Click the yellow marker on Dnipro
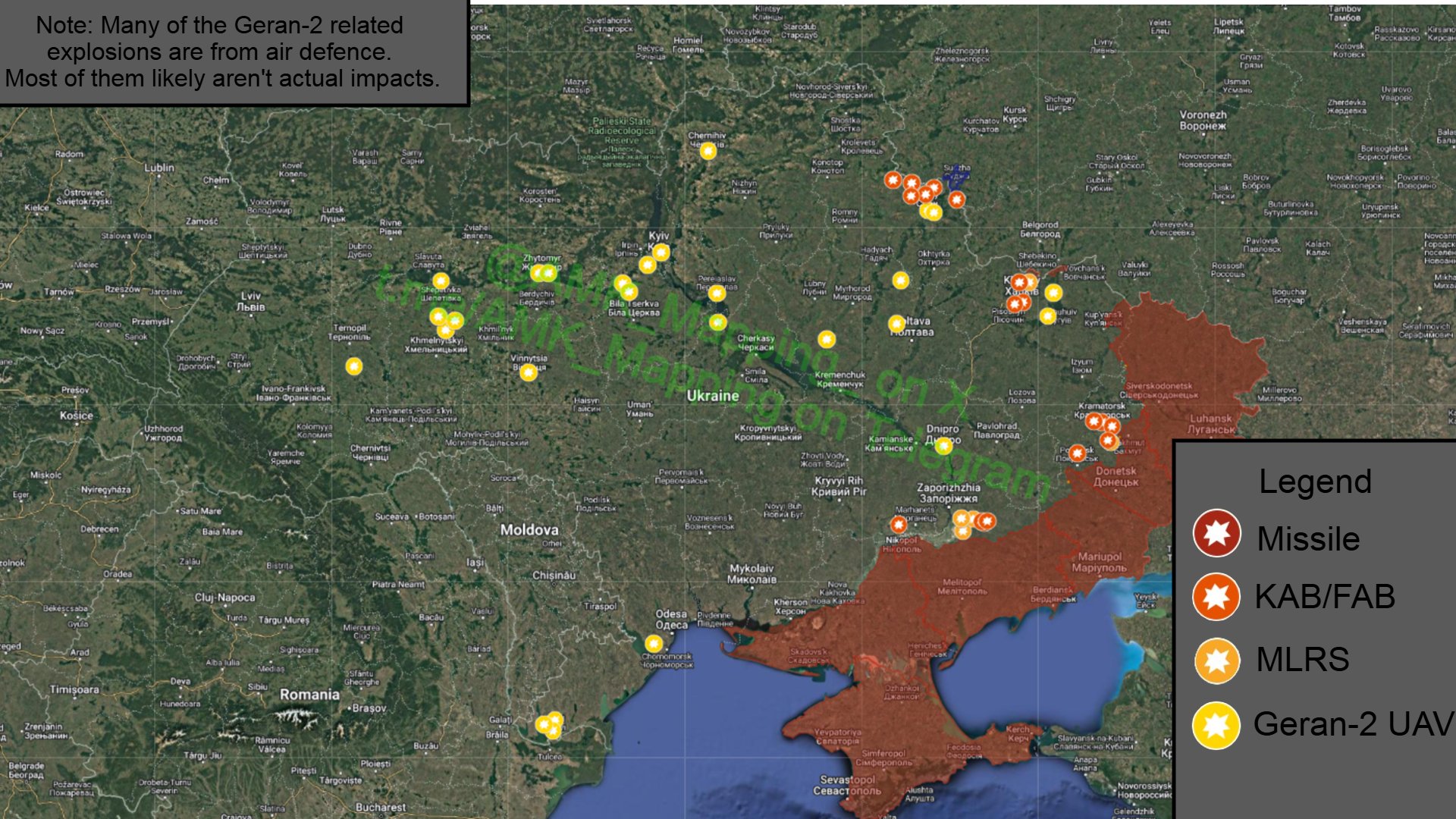The image size is (1456, 819). coord(943,446)
